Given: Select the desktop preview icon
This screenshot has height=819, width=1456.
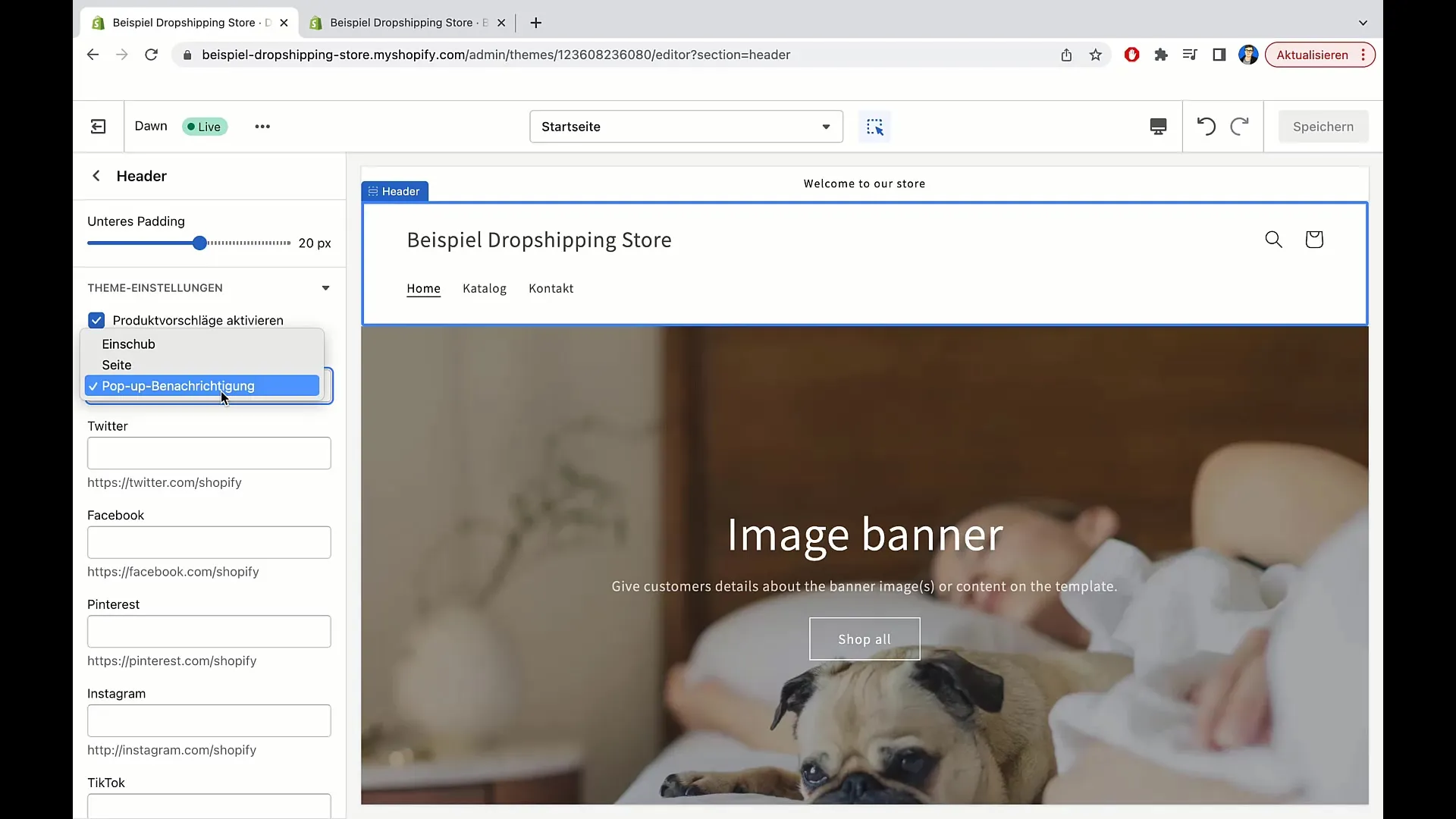Looking at the screenshot, I should (x=1157, y=126).
